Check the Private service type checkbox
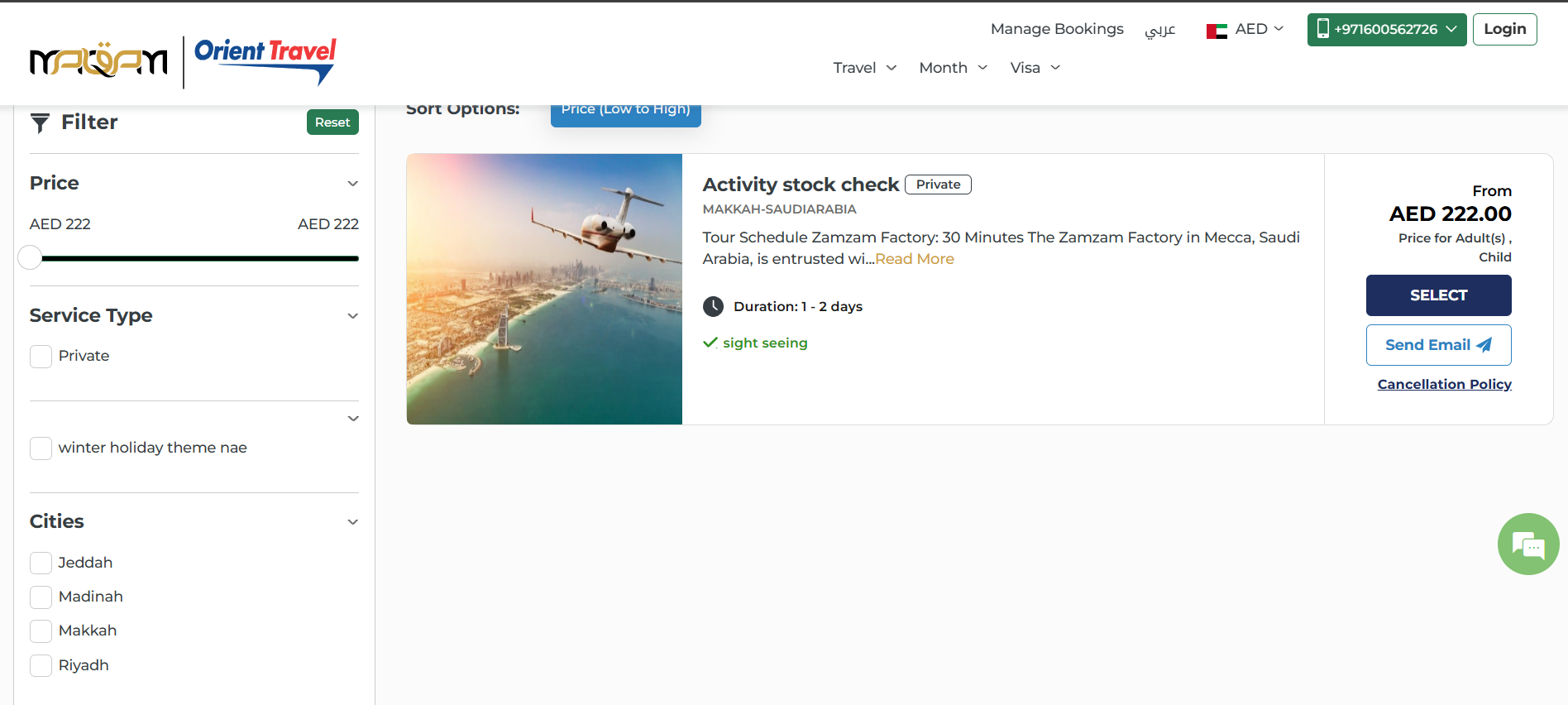The height and width of the screenshot is (705, 1568). [41, 357]
